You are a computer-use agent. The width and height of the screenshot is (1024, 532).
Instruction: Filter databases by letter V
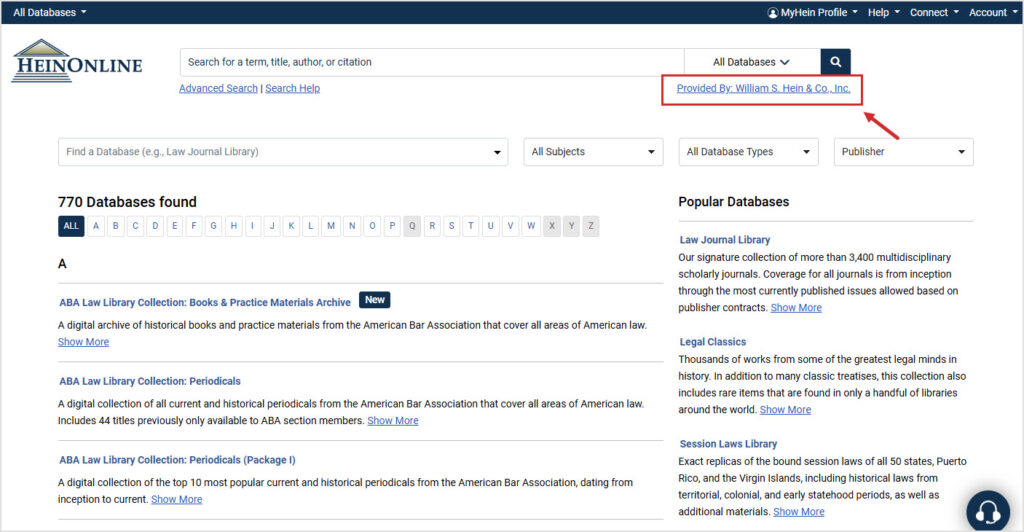pos(510,226)
